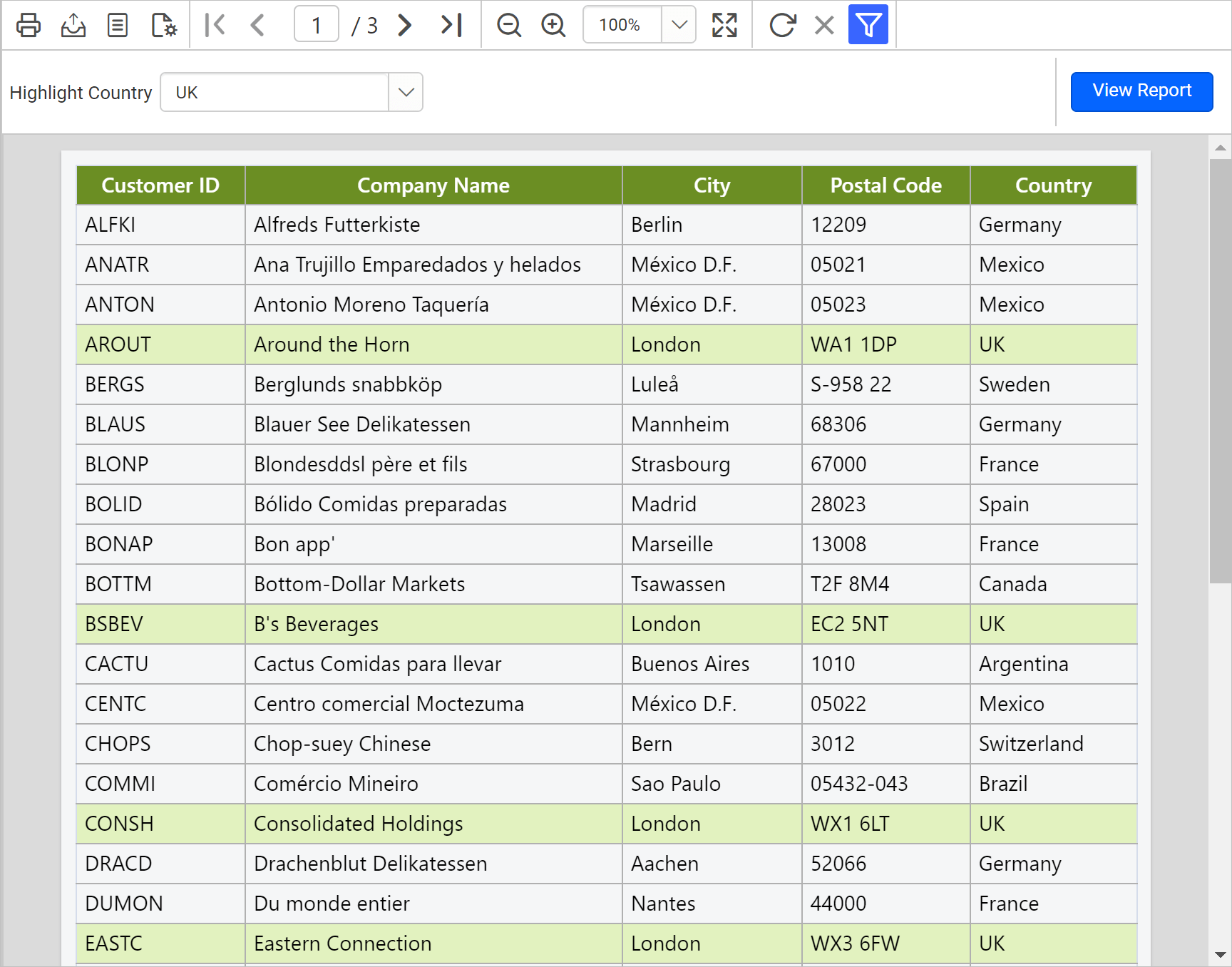Click Blauer See Delikatessen cell
This screenshot has height=967, width=1232.
433,424
